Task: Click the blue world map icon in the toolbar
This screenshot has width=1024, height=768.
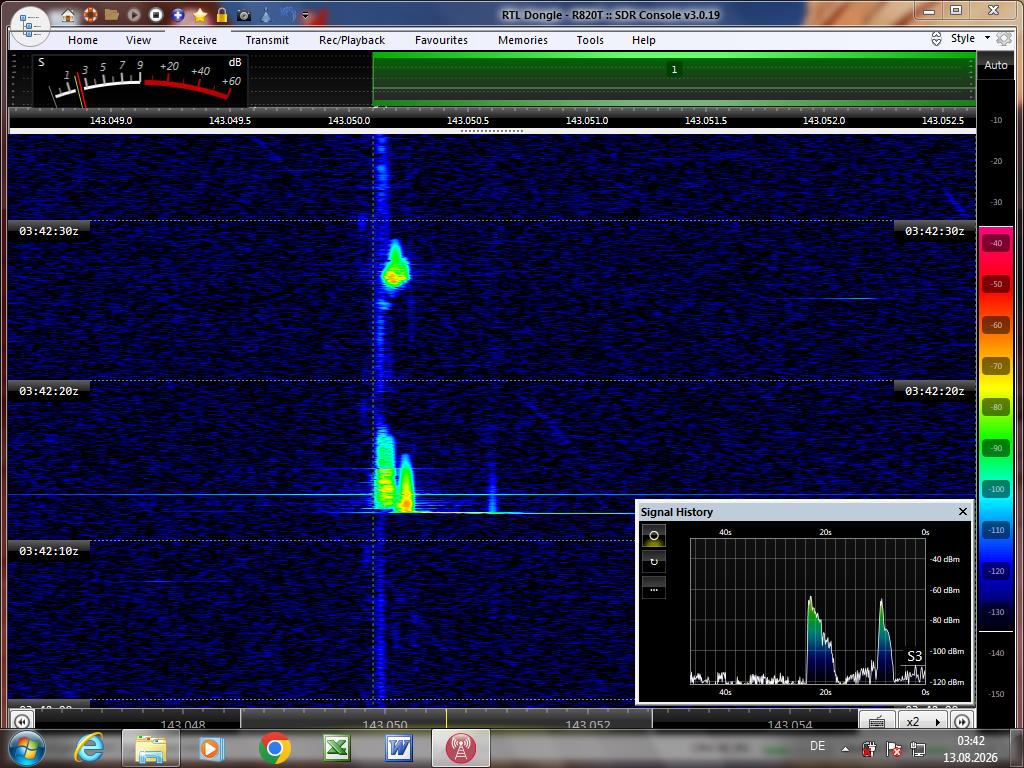Action: point(287,14)
